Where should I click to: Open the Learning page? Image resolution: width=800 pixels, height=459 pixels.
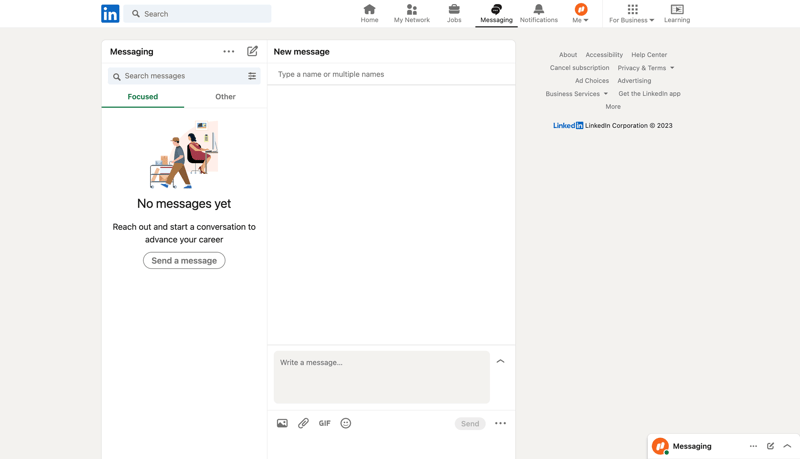(x=677, y=14)
